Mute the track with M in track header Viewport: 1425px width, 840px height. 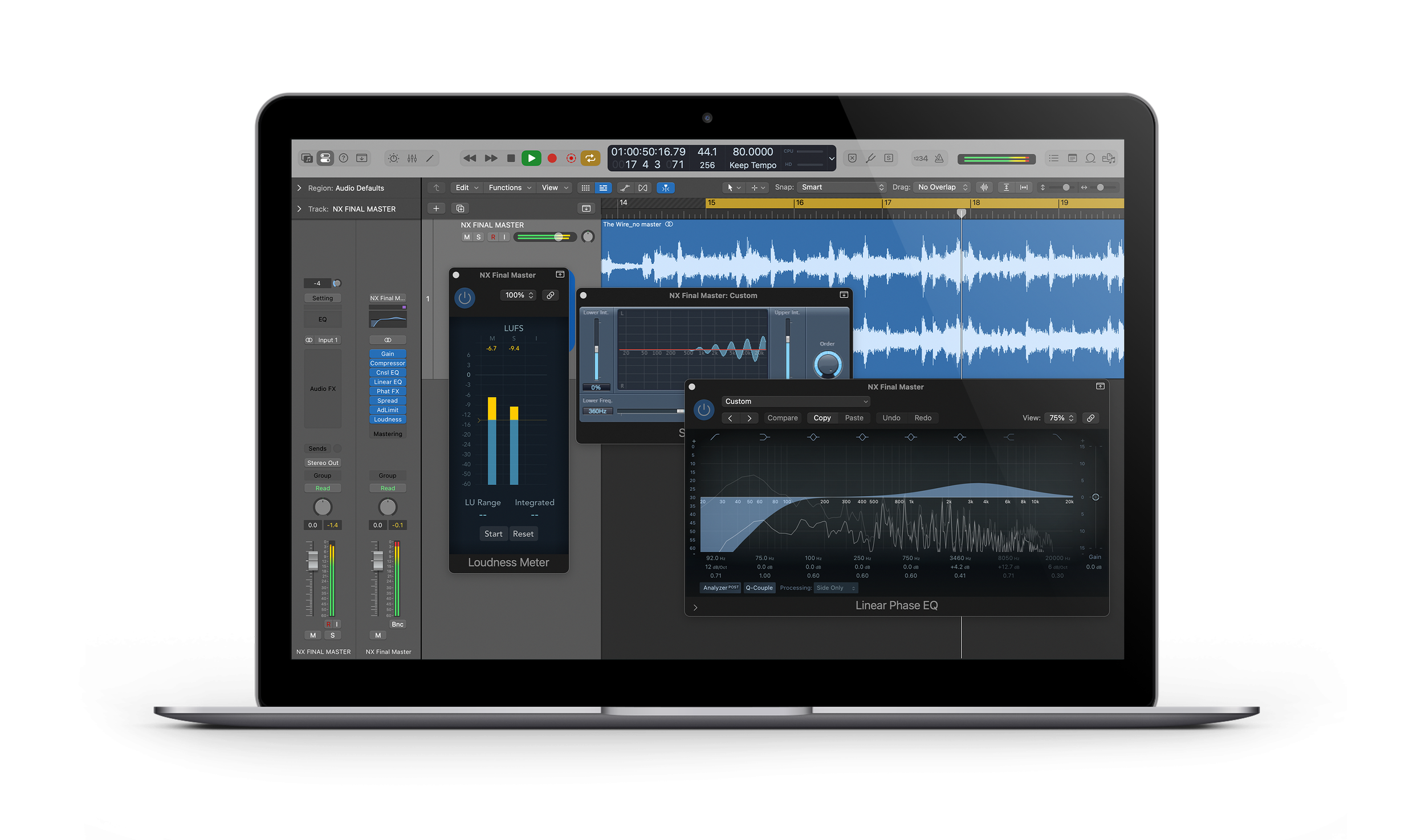tap(467, 237)
